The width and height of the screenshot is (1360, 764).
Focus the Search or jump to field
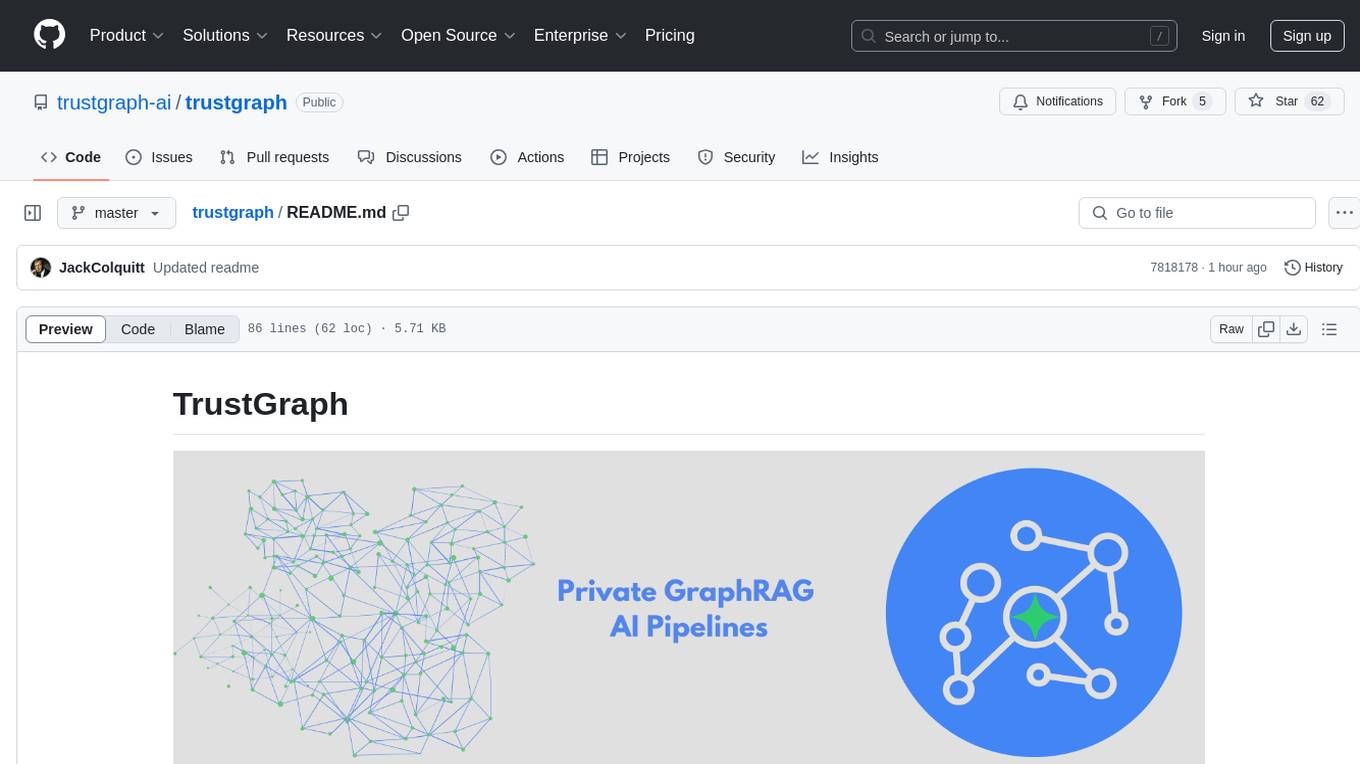(1014, 36)
